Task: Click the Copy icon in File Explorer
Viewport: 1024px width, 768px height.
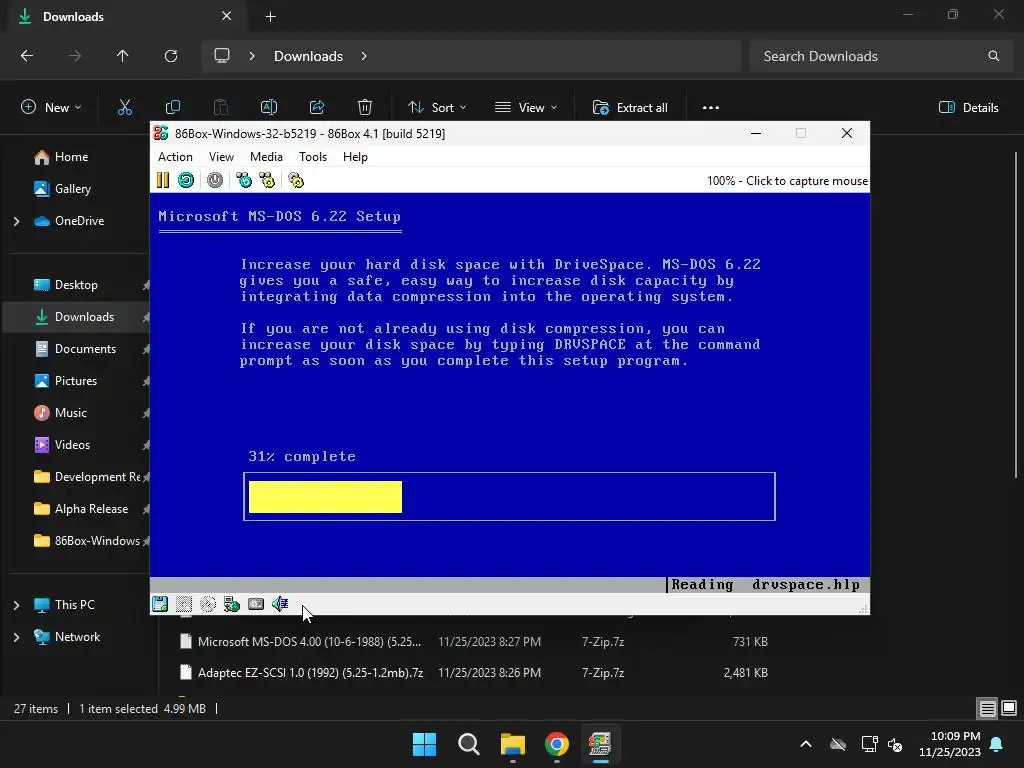Action: [173, 108]
